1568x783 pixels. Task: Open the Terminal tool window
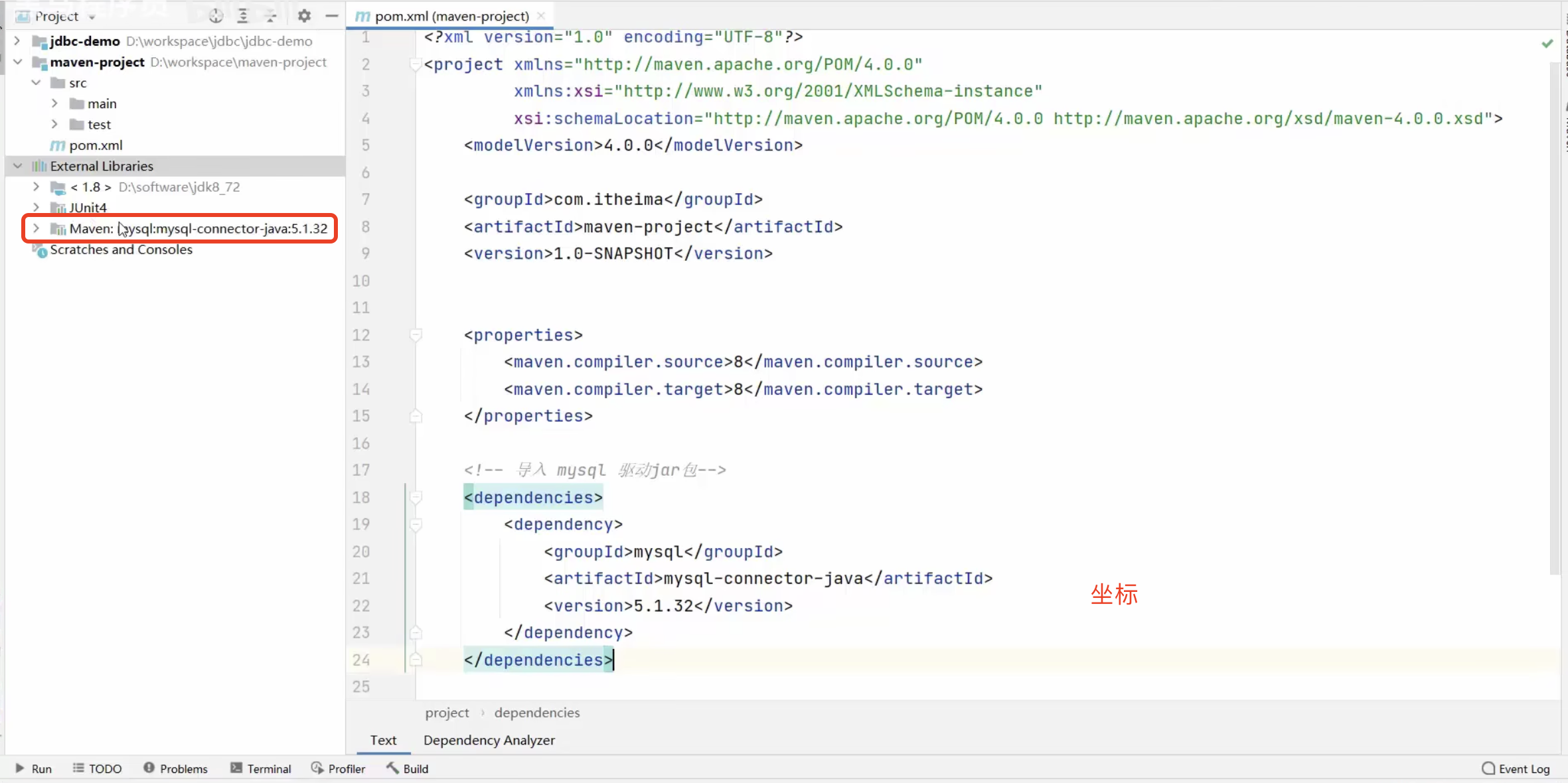pyautogui.click(x=260, y=768)
